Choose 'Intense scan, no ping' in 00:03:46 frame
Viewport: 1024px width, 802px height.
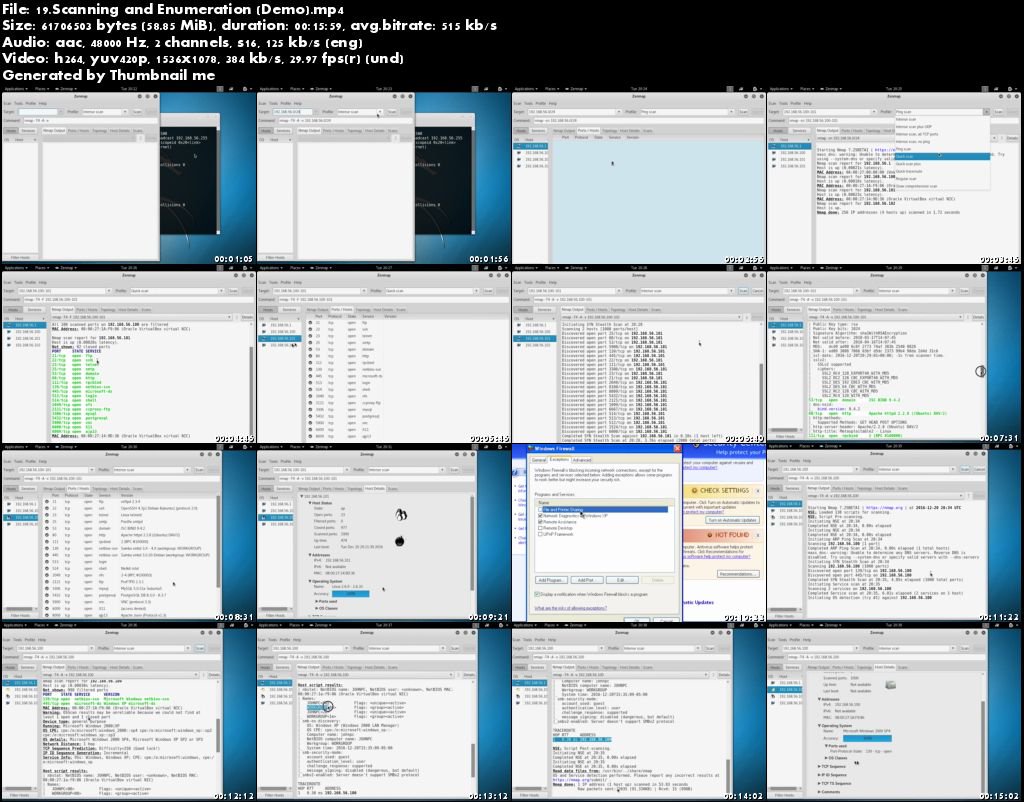click(x=942, y=142)
